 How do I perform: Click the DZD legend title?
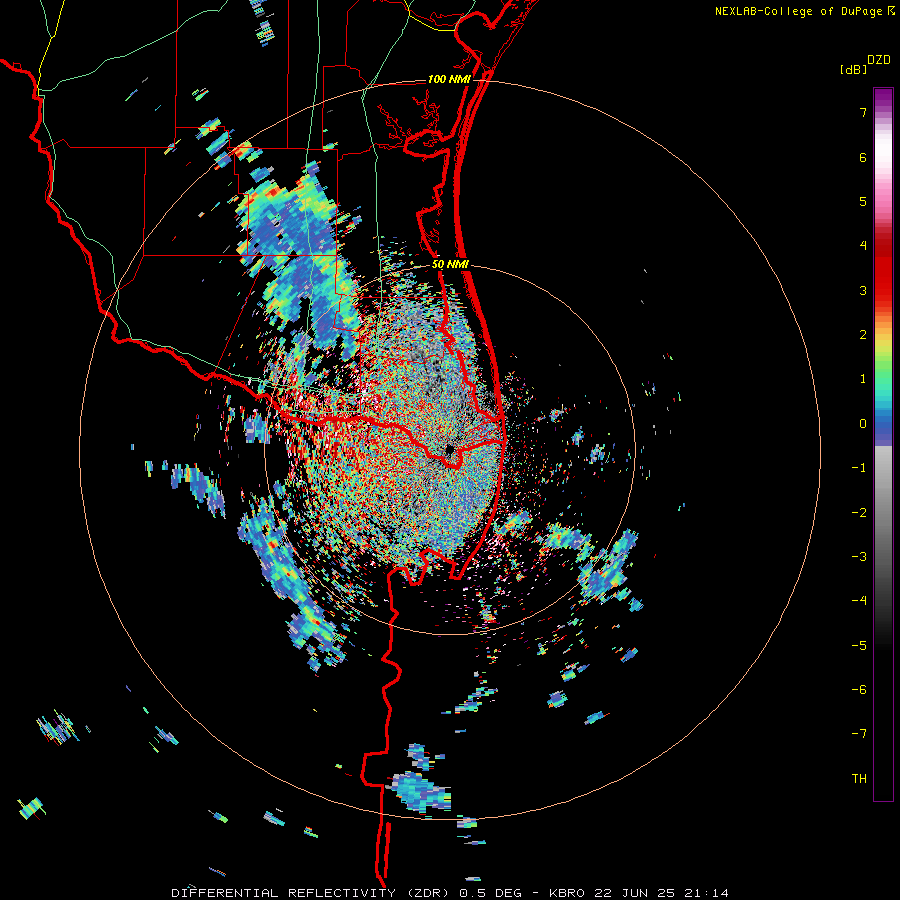point(879,60)
